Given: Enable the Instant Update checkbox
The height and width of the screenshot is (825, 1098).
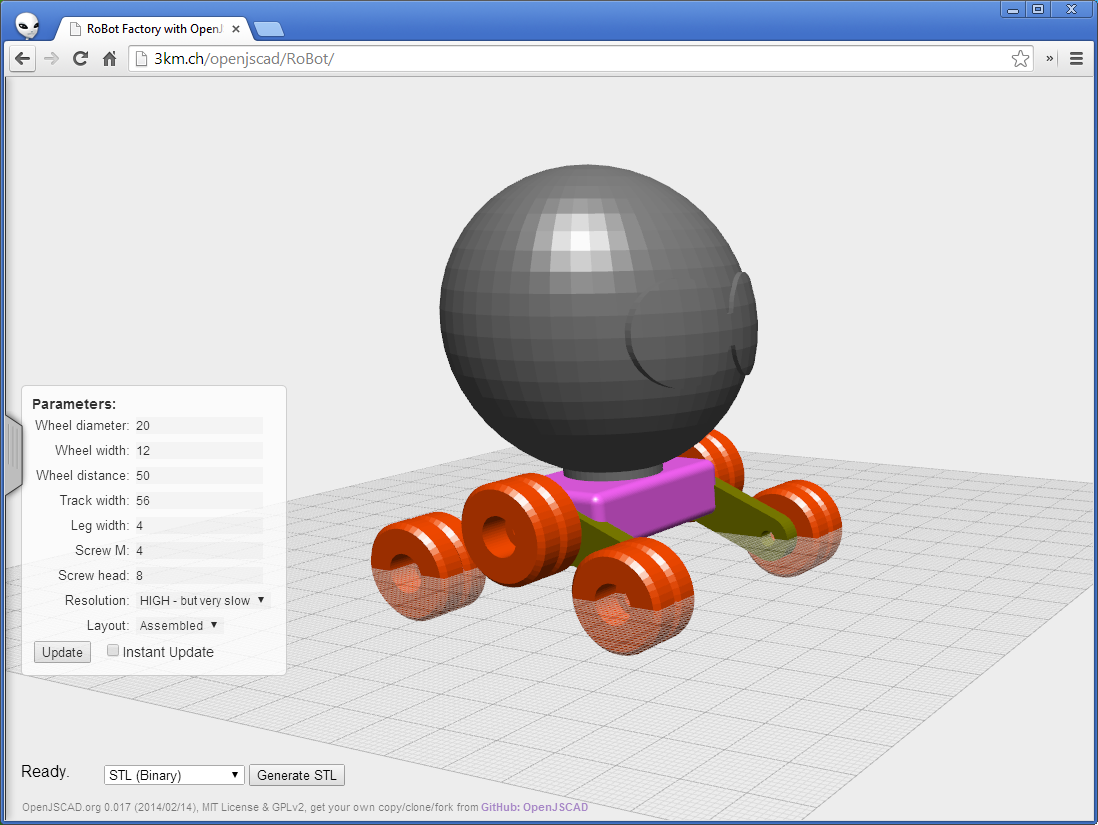Looking at the screenshot, I should (113, 651).
